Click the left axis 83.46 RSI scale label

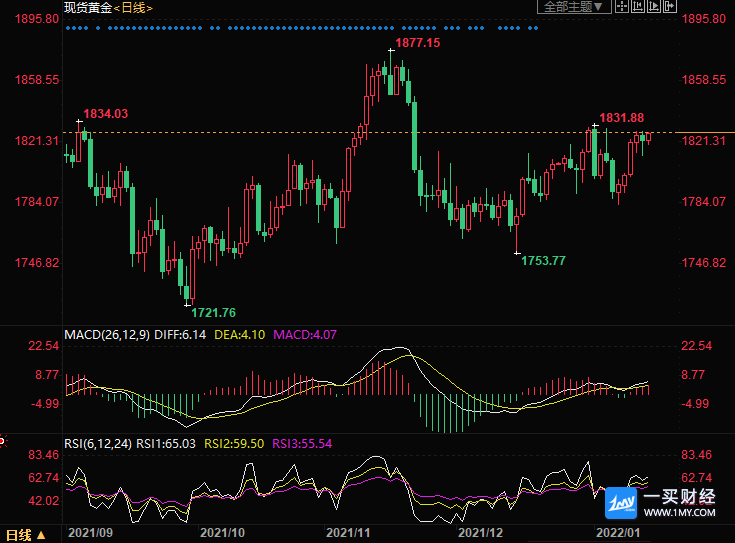point(44,455)
